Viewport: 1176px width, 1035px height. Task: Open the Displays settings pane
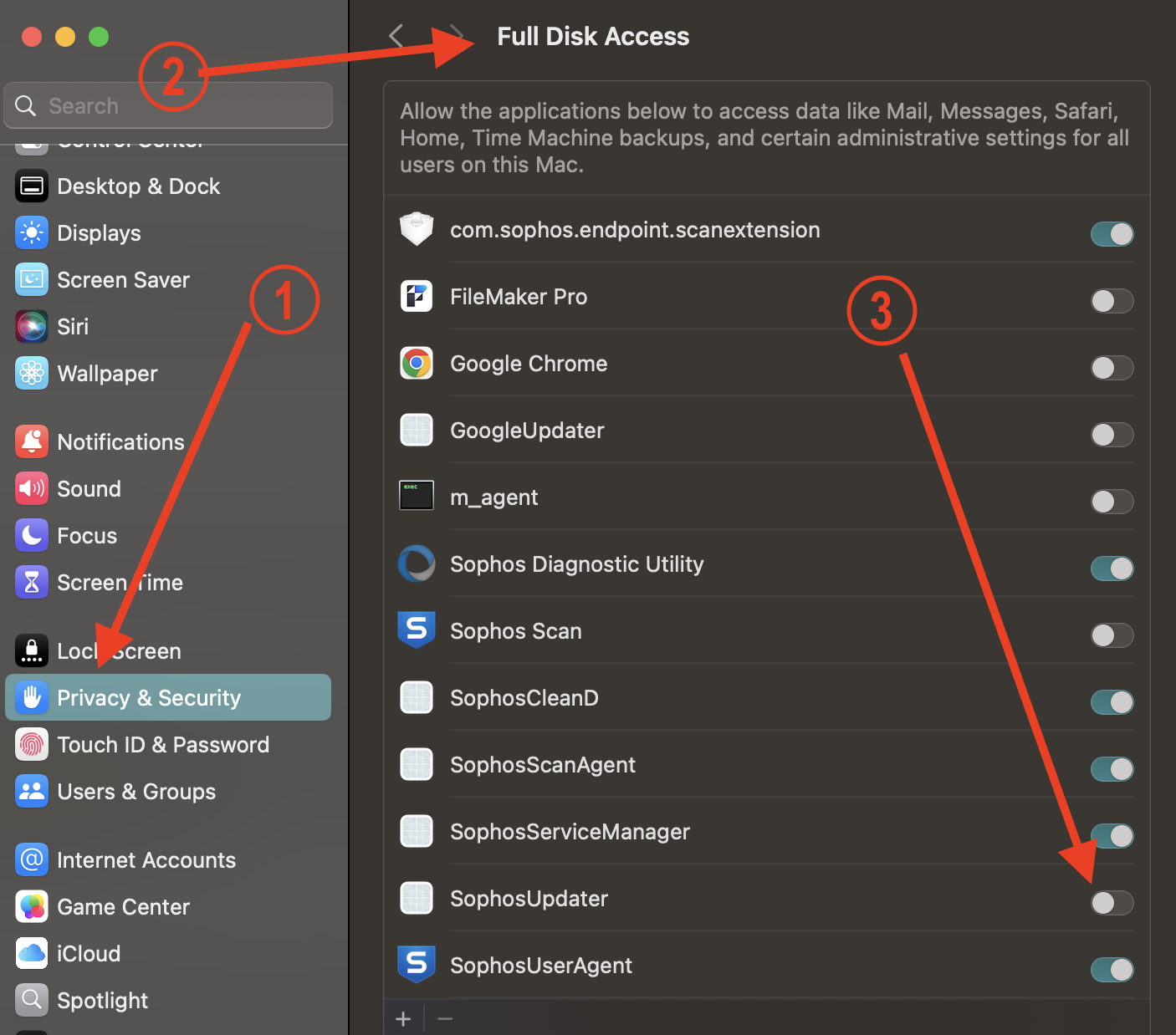tap(168, 233)
